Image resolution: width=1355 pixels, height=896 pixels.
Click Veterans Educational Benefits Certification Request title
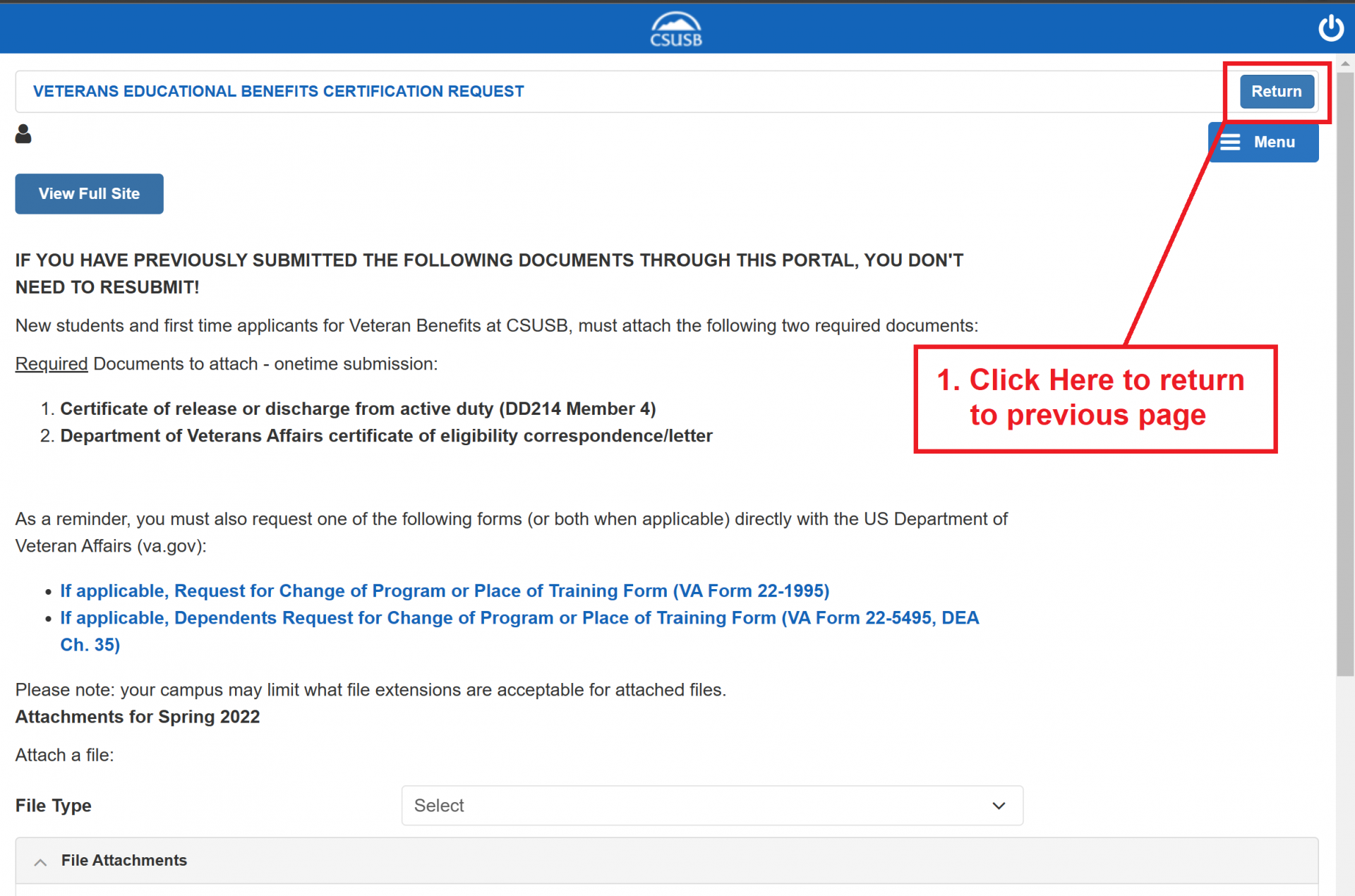[278, 91]
